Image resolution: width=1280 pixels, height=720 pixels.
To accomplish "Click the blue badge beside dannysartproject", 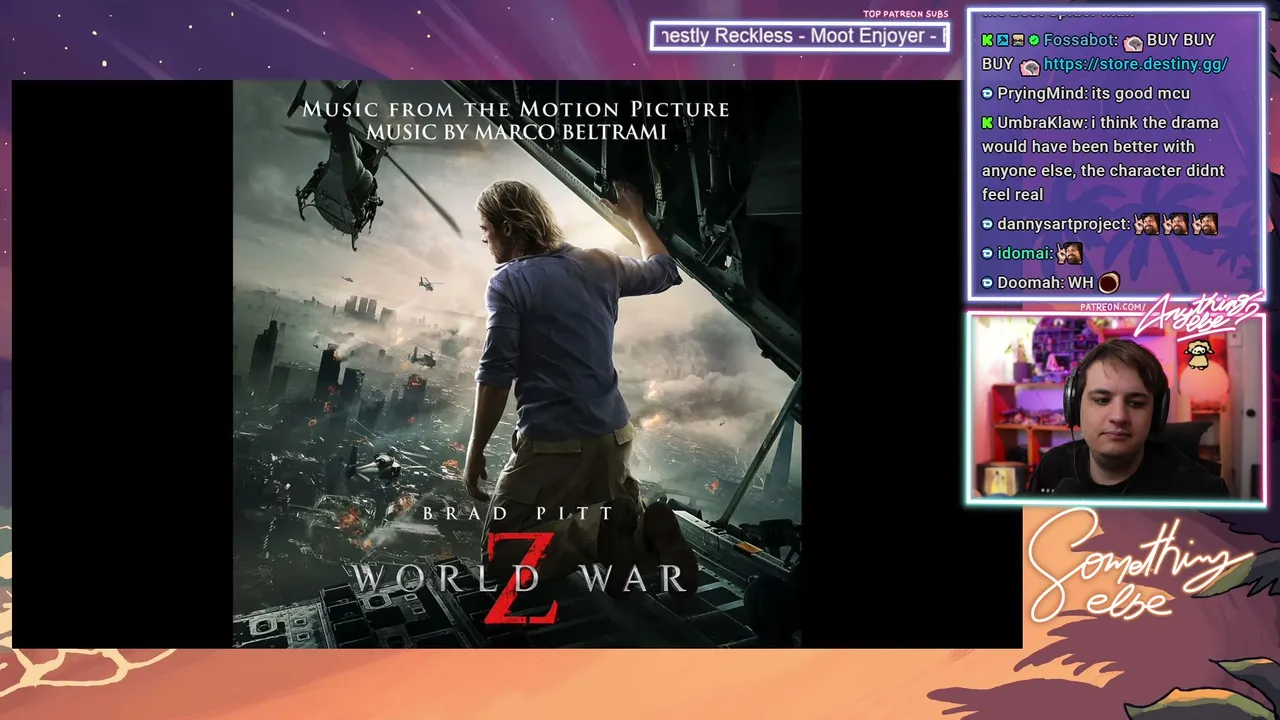I will click(x=988, y=224).
